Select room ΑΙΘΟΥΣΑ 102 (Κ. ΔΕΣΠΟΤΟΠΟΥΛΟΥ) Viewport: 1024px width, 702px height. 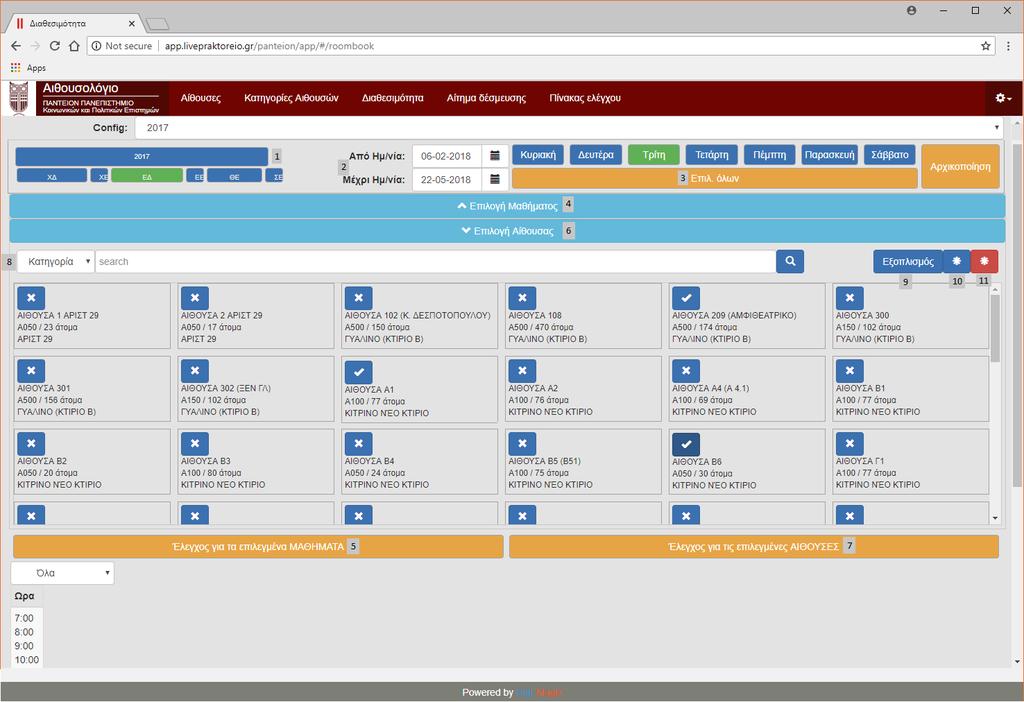click(359, 298)
